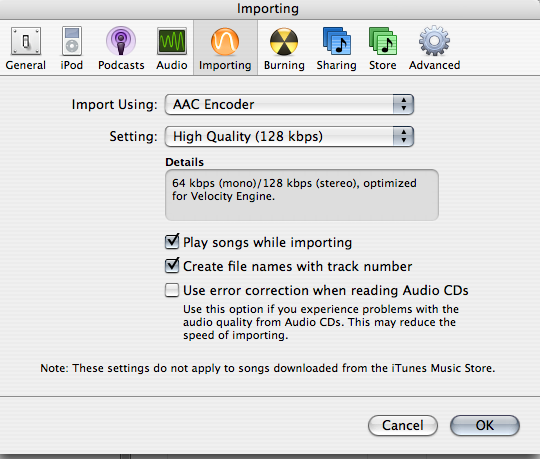
Task: Switch to the Burning tab label
Action: 284,65
